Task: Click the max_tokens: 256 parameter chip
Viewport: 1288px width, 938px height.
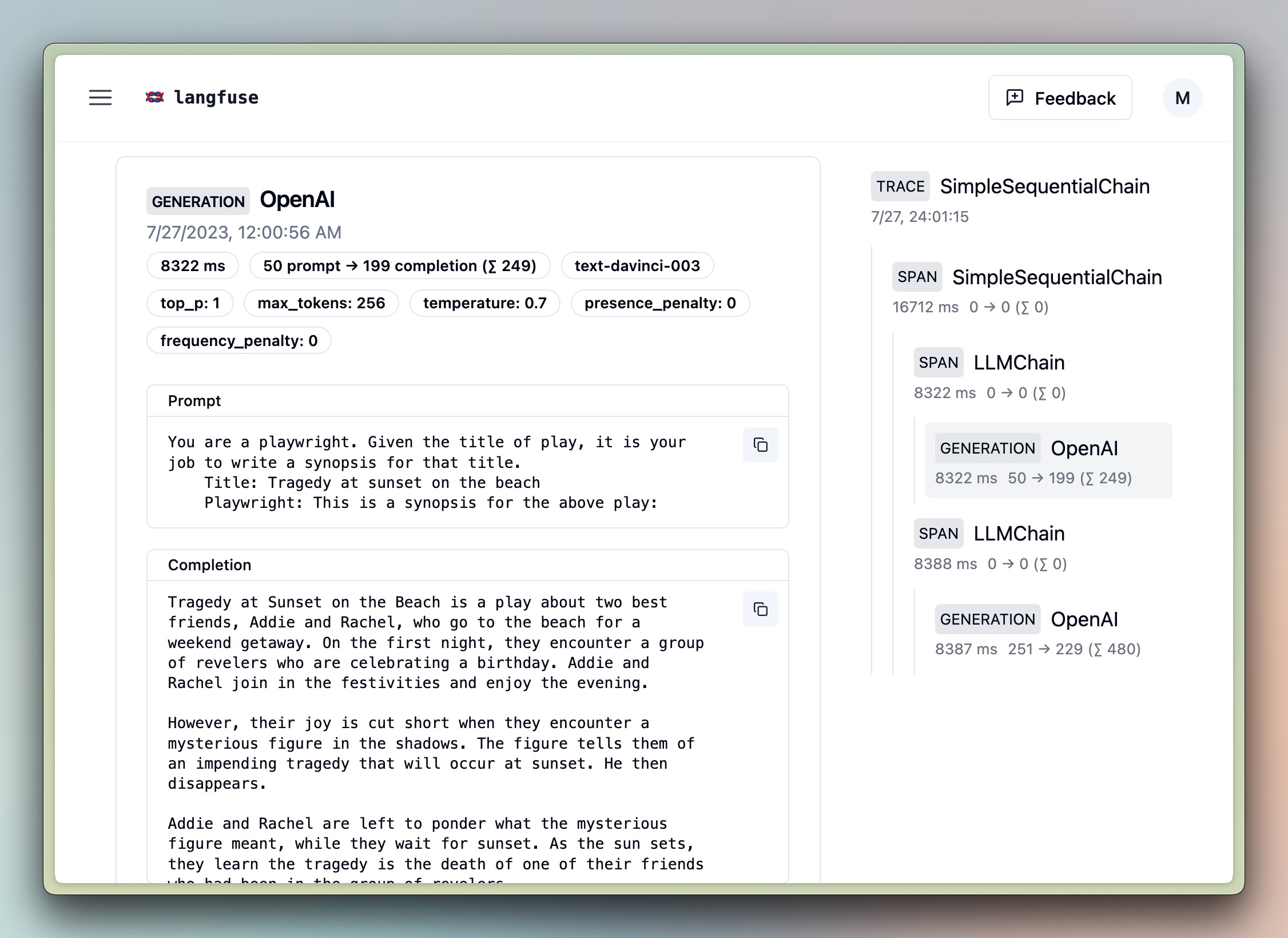Action: click(x=321, y=303)
